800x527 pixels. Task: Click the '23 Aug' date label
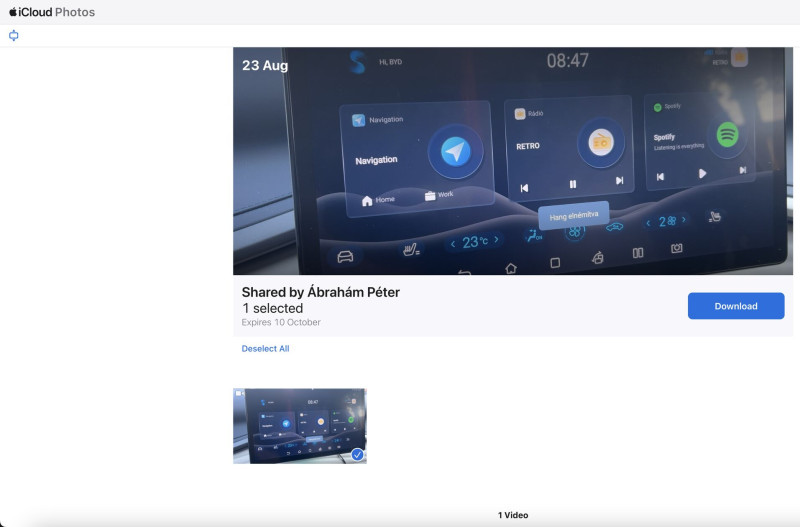point(265,65)
